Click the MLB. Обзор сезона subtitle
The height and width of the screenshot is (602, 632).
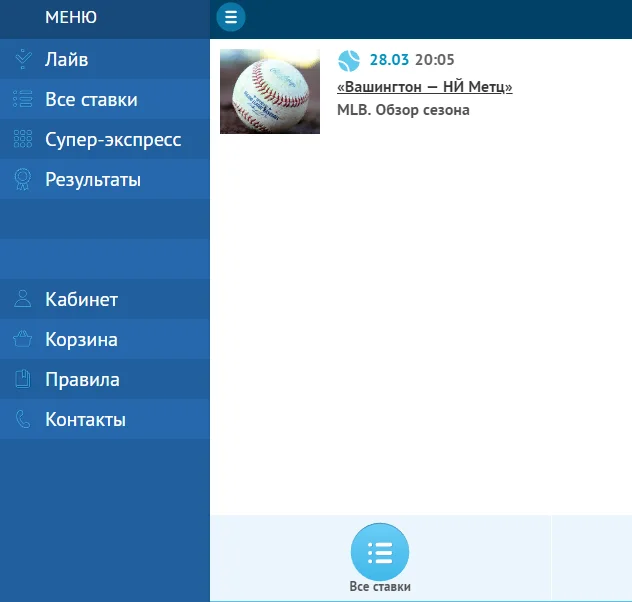tap(403, 110)
